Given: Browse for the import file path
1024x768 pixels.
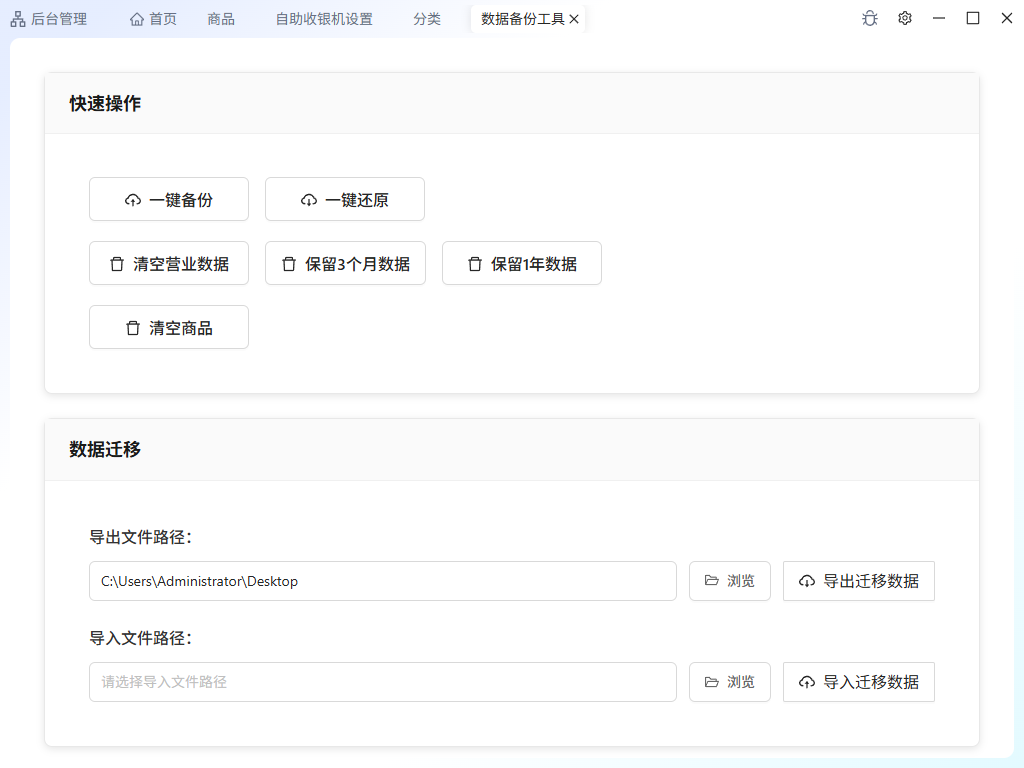Looking at the screenshot, I should (729, 682).
